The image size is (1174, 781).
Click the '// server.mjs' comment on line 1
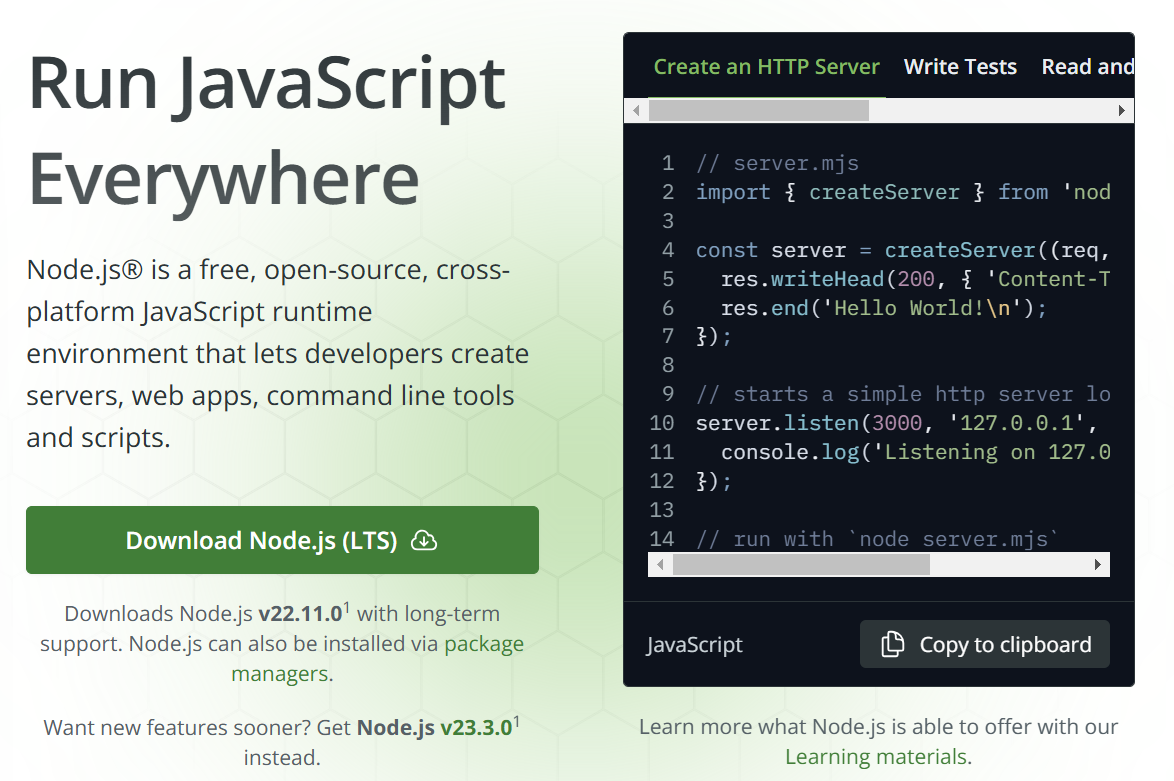pos(777,163)
